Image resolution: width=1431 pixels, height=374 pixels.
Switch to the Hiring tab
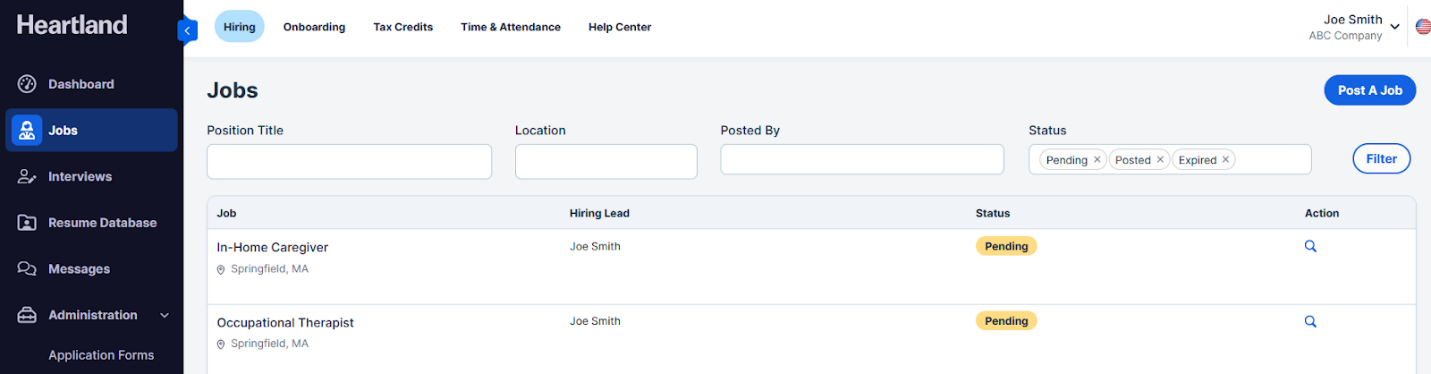240,27
